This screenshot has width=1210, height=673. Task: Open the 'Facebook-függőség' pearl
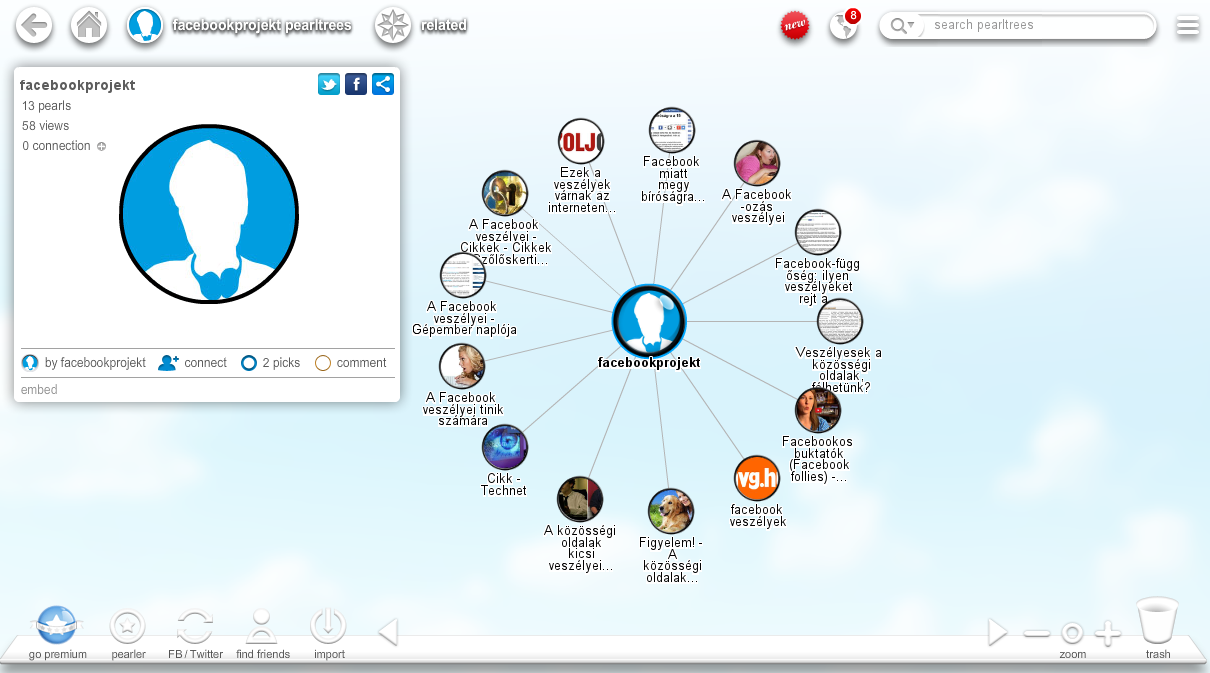click(x=818, y=233)
